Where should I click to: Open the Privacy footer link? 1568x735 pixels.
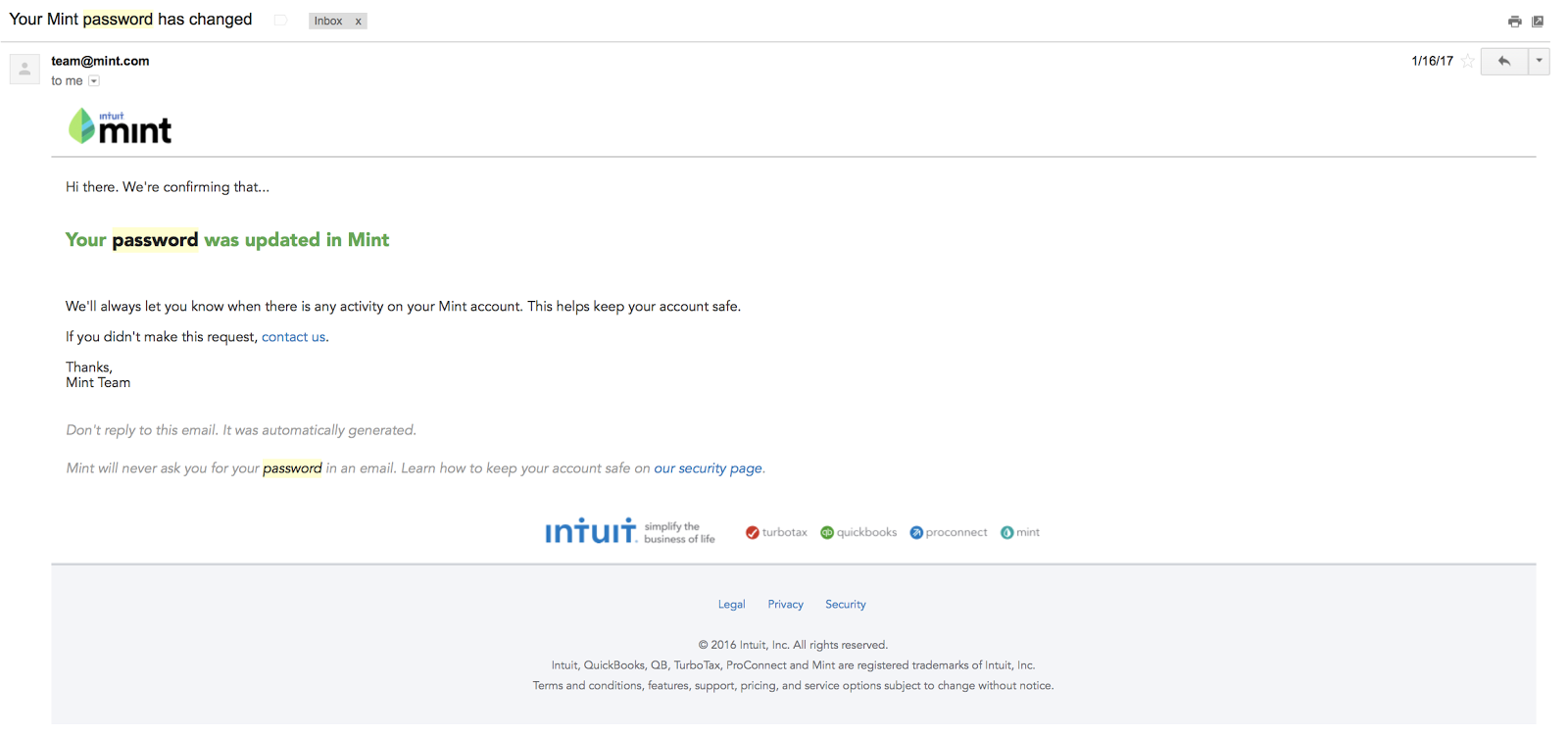click(x=785, y=605)
